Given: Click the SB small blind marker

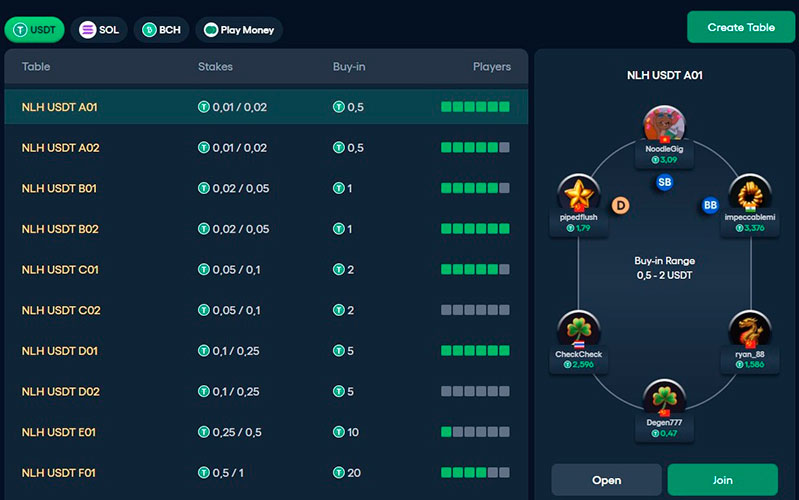Looking at the screenshot, I should [x=664, y=182].
